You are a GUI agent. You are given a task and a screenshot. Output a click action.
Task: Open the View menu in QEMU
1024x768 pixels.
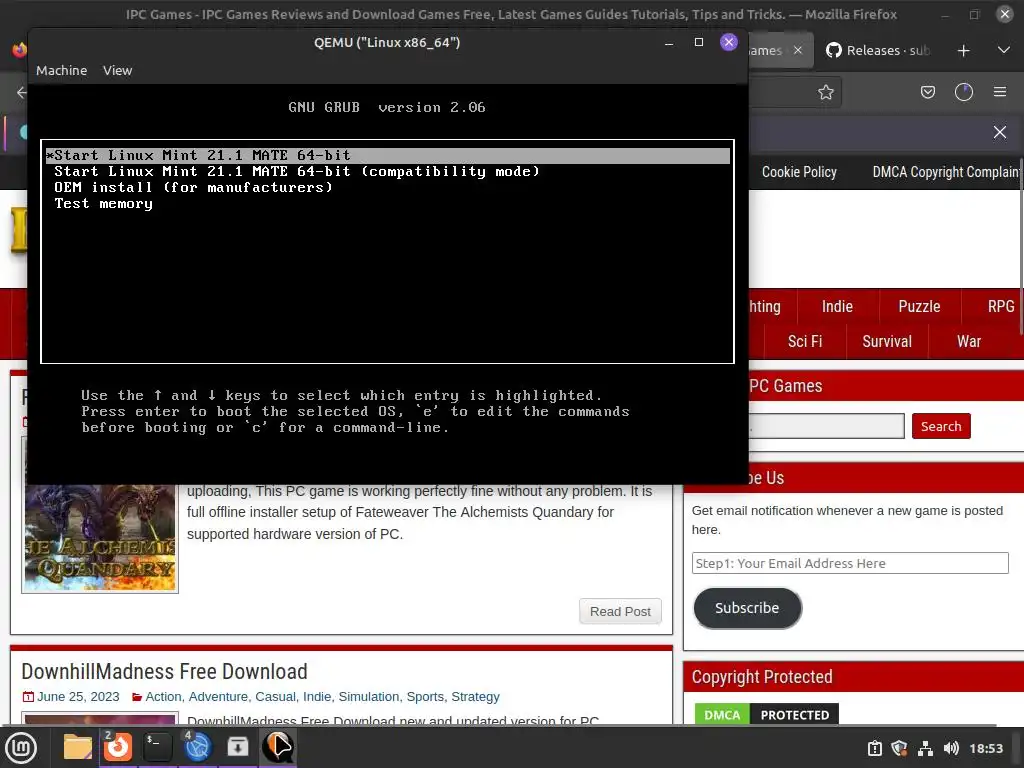pyautogui.click(x=118, y=71)
